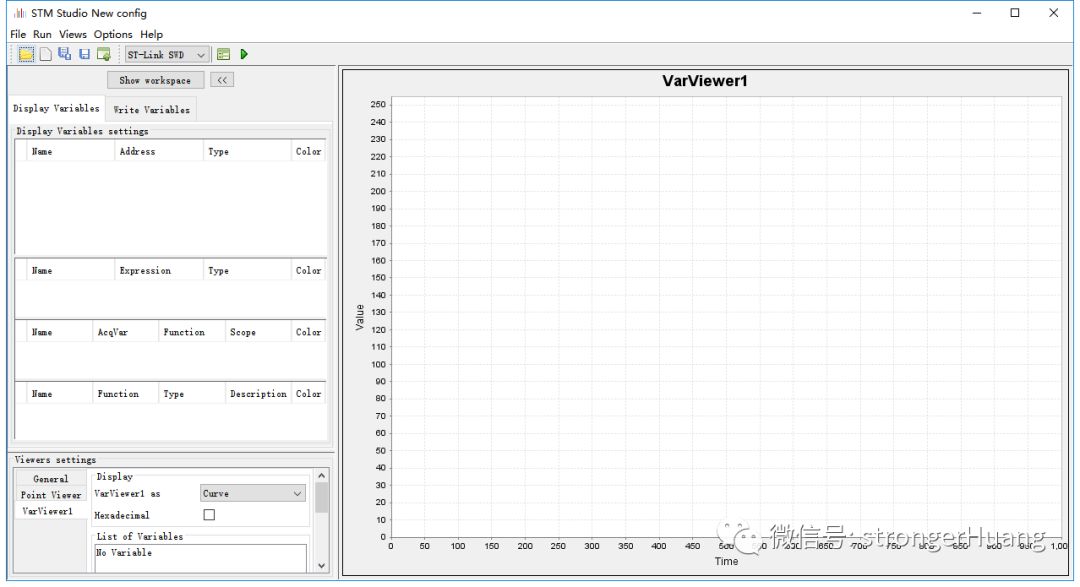Open the Help menu
Image resolution: width=1080 pixels, height=587 pixels.
pyautogui.click(x=152, y=34)
